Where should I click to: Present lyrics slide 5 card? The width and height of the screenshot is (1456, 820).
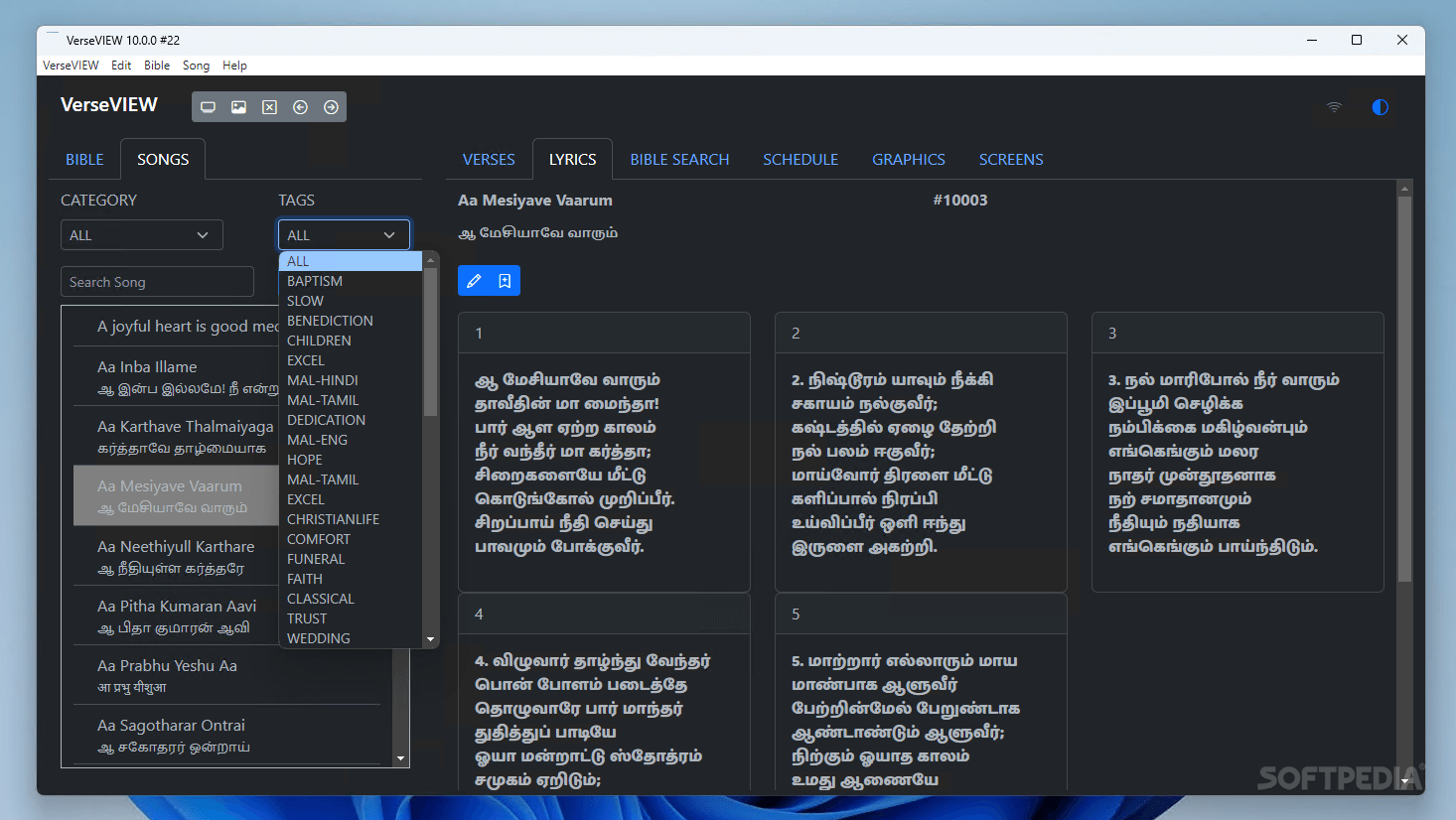coord(921,692)
